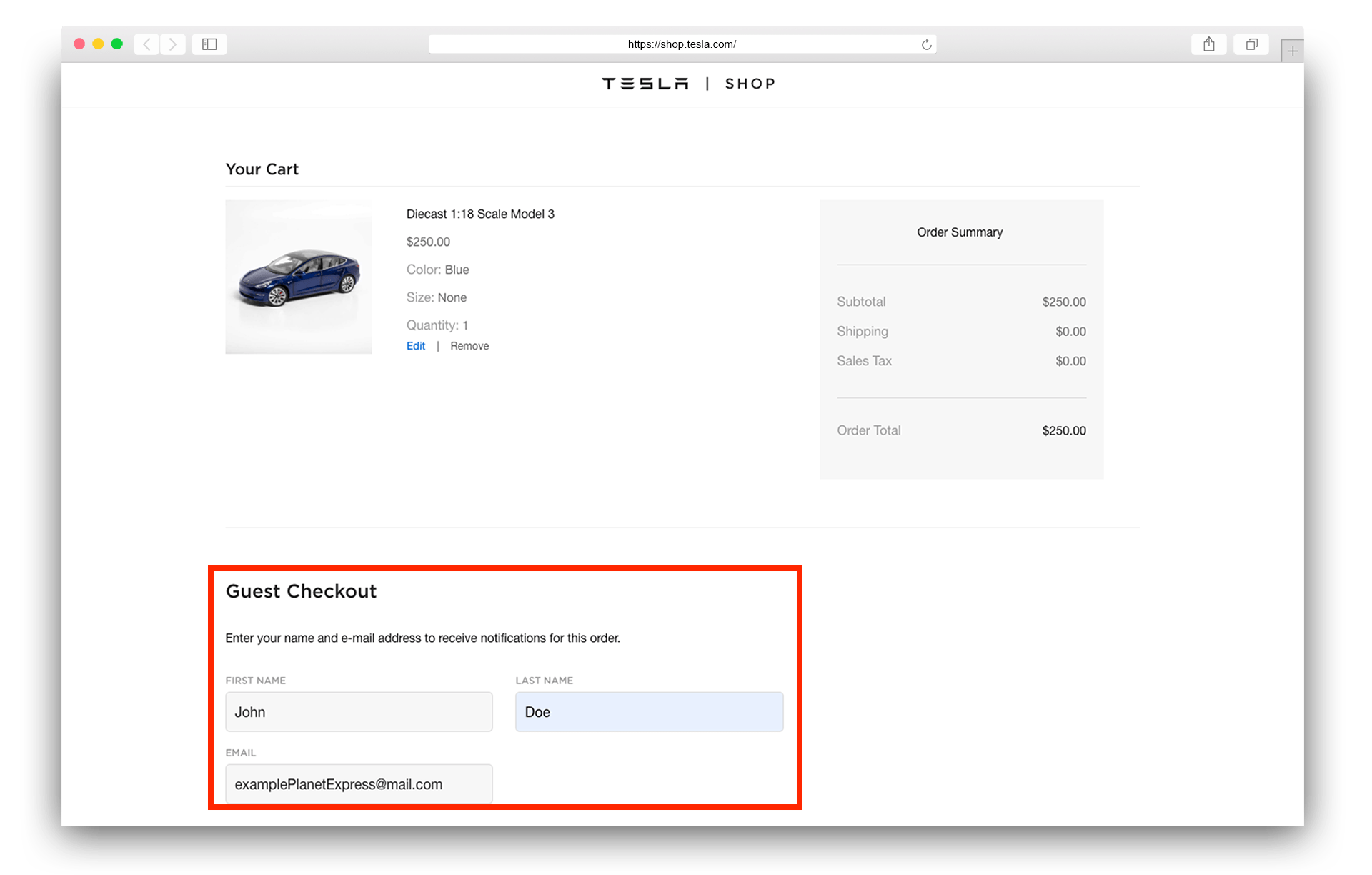Click the Tesla logo in the header
This screenshot has height=875, width=1372.
(x=643, y=84)
